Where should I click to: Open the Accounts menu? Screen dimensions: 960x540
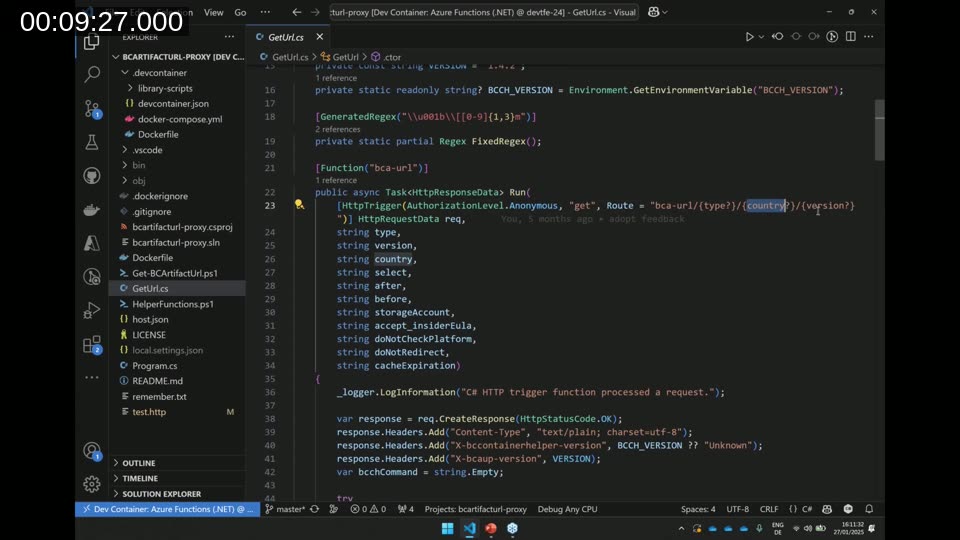click(x=92, y=452)
